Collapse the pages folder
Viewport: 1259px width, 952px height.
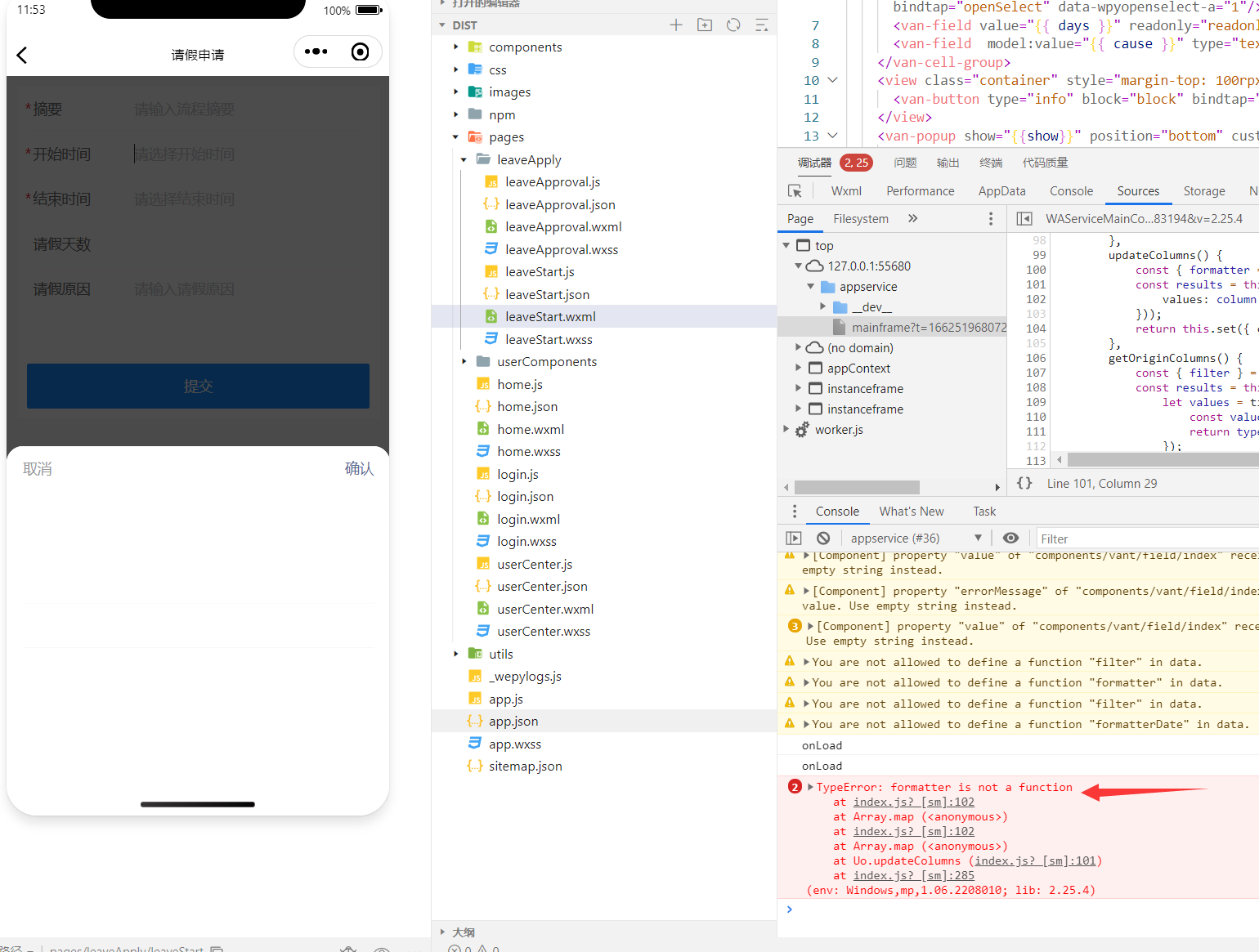tap(456, 137)
